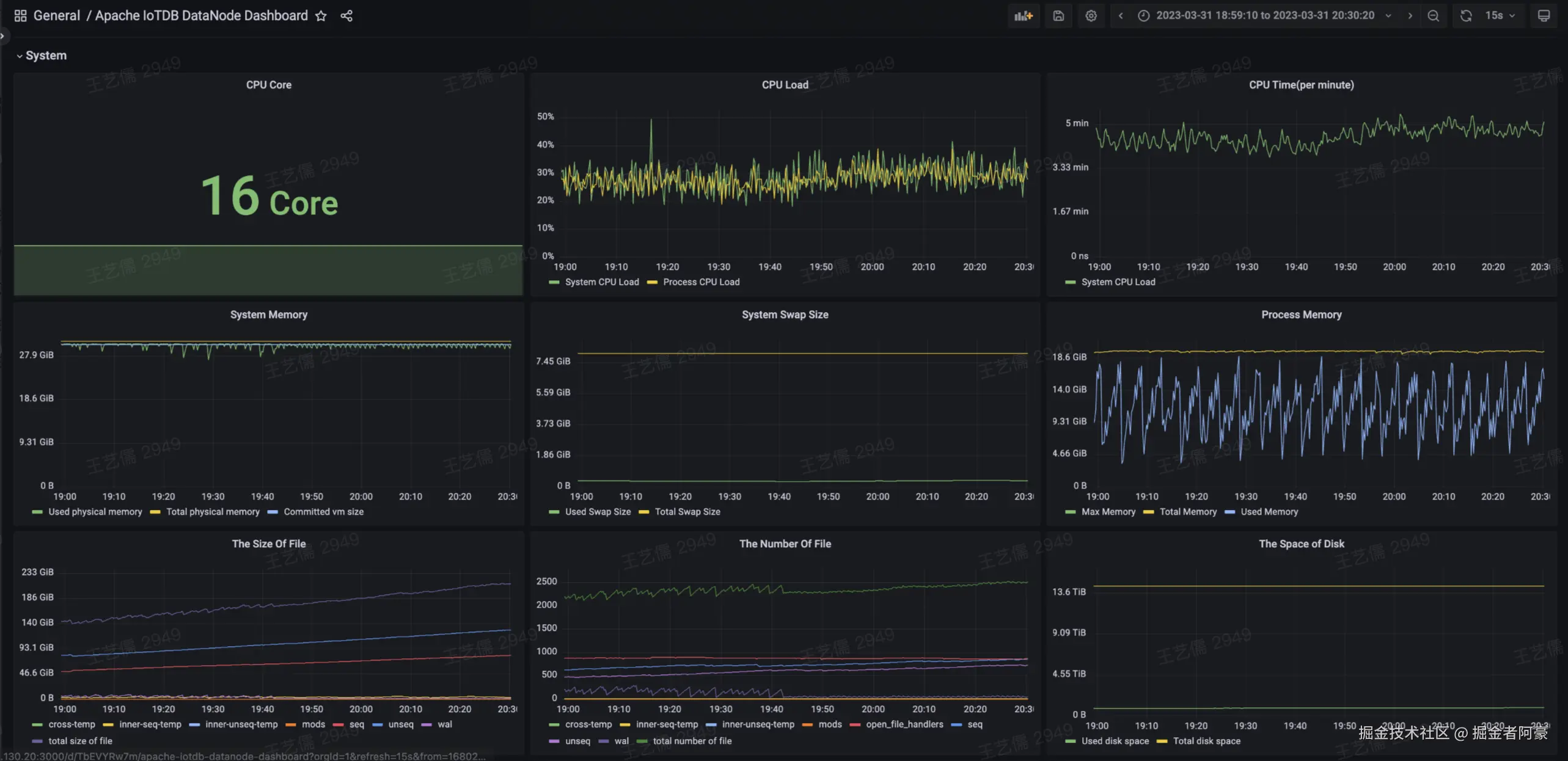Open the CPU Load panel title menu
1568x761 pixels.
785,85
